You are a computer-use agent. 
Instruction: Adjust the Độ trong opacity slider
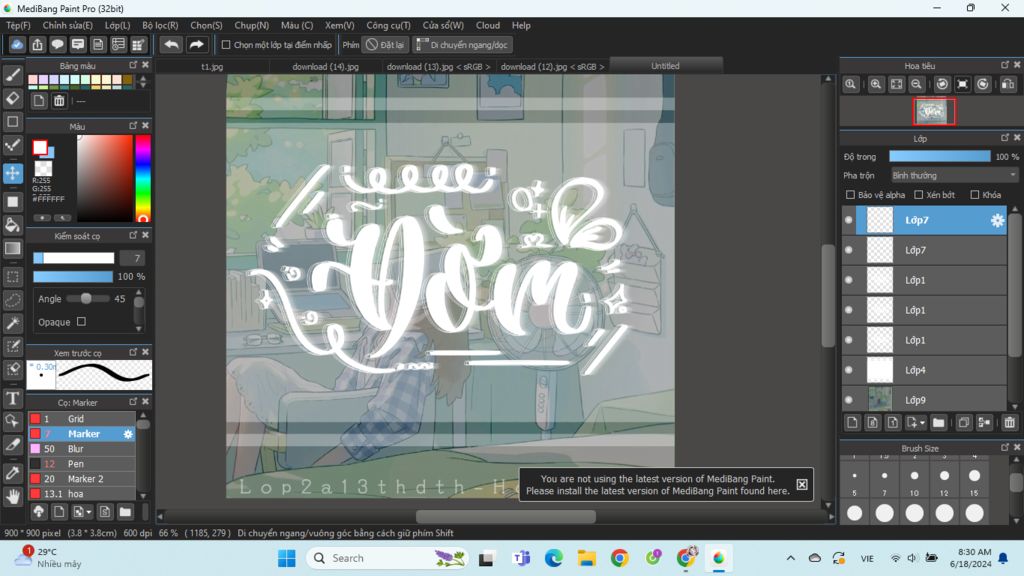coord(940,157)
